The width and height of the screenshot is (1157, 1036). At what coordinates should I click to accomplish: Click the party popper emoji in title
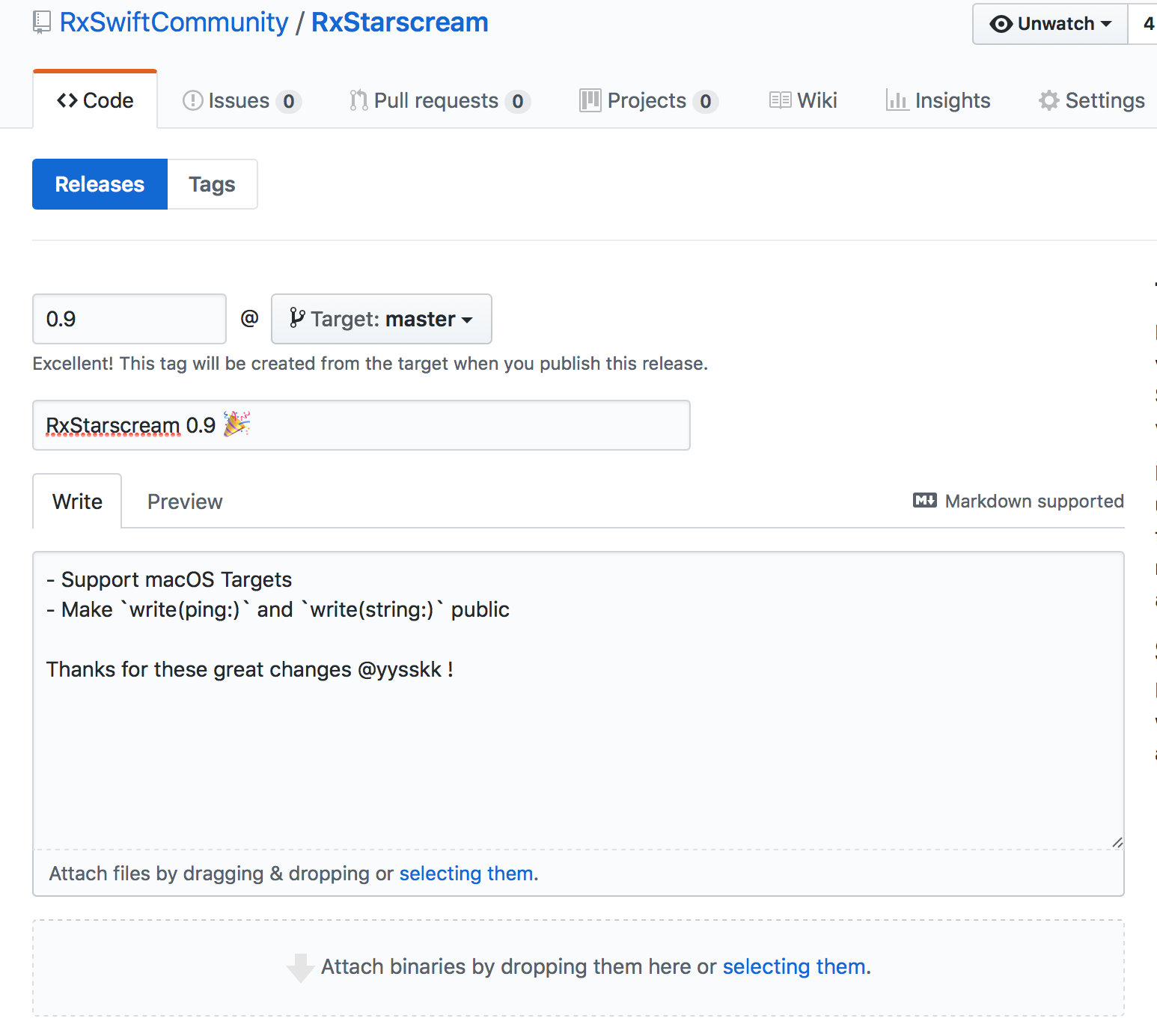(x=236, y=424)
